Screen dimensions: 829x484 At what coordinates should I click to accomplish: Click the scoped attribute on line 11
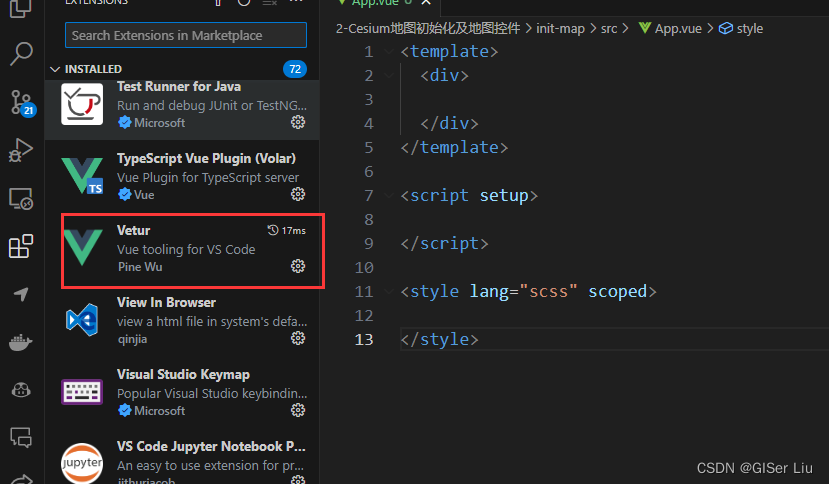(x=618, y=291)
